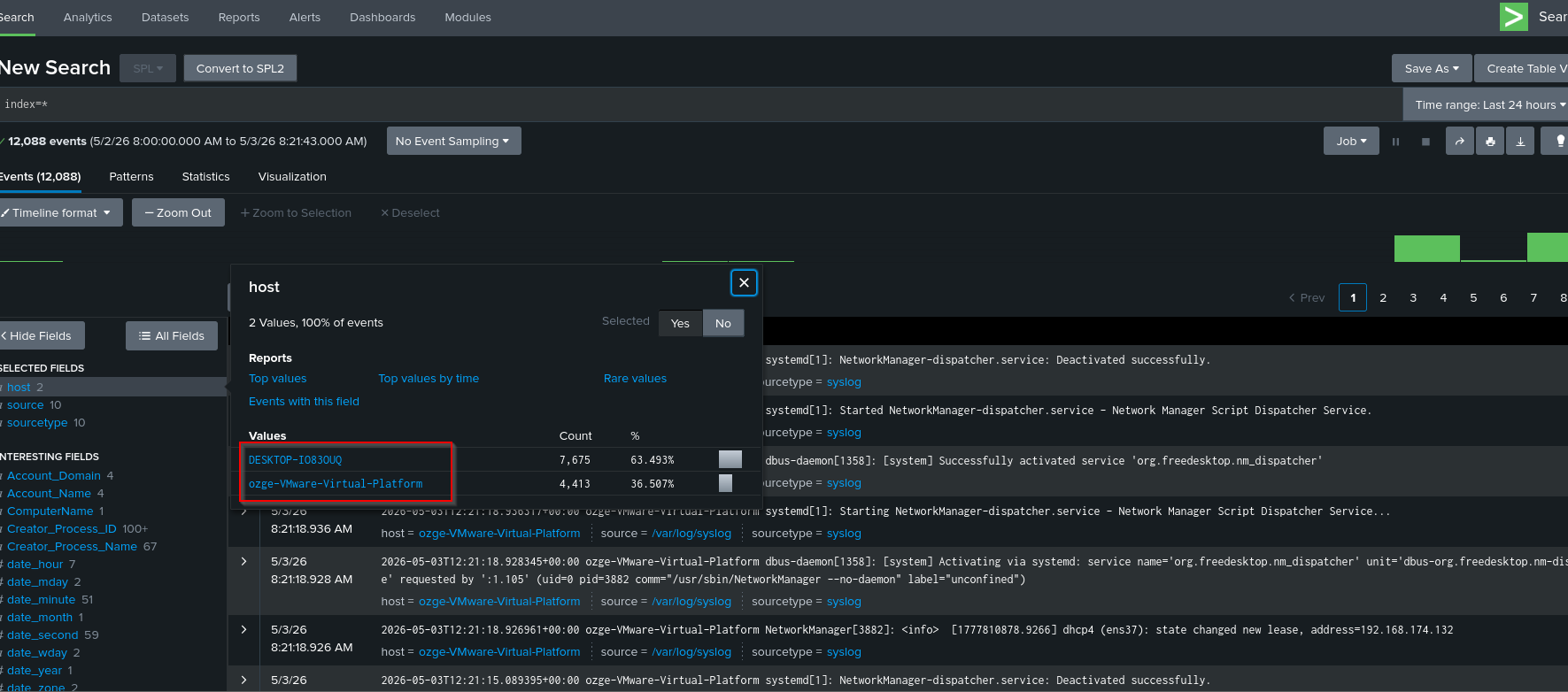Image resolution: width=1568 pixels, height=692 pixels.
Task: Click host value in the 8:21:18.926 event
Action: click(x=499, y=651)
